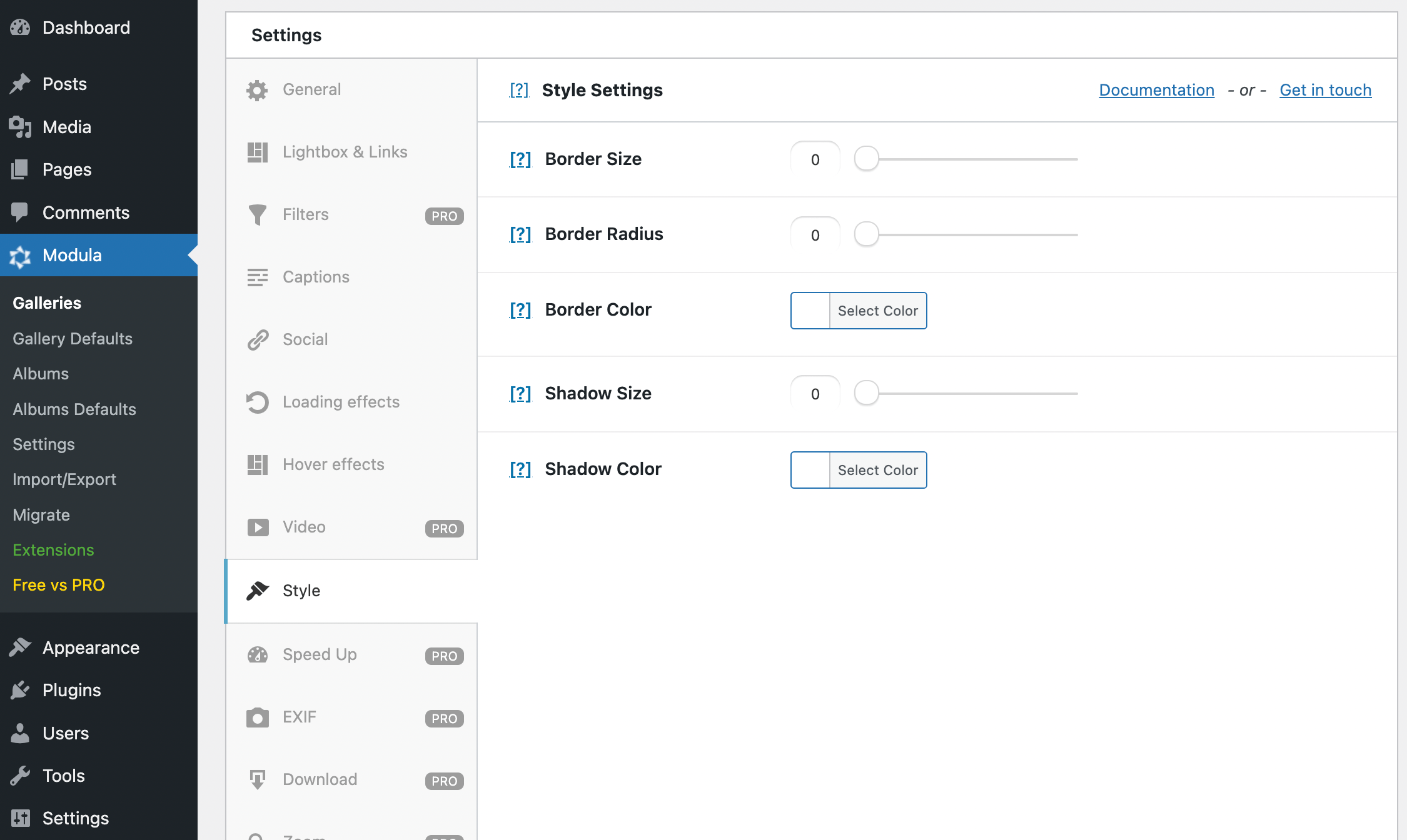
Task: Click Select Color for Border Color
Action: pyautogui.click(x=877, y=311)
